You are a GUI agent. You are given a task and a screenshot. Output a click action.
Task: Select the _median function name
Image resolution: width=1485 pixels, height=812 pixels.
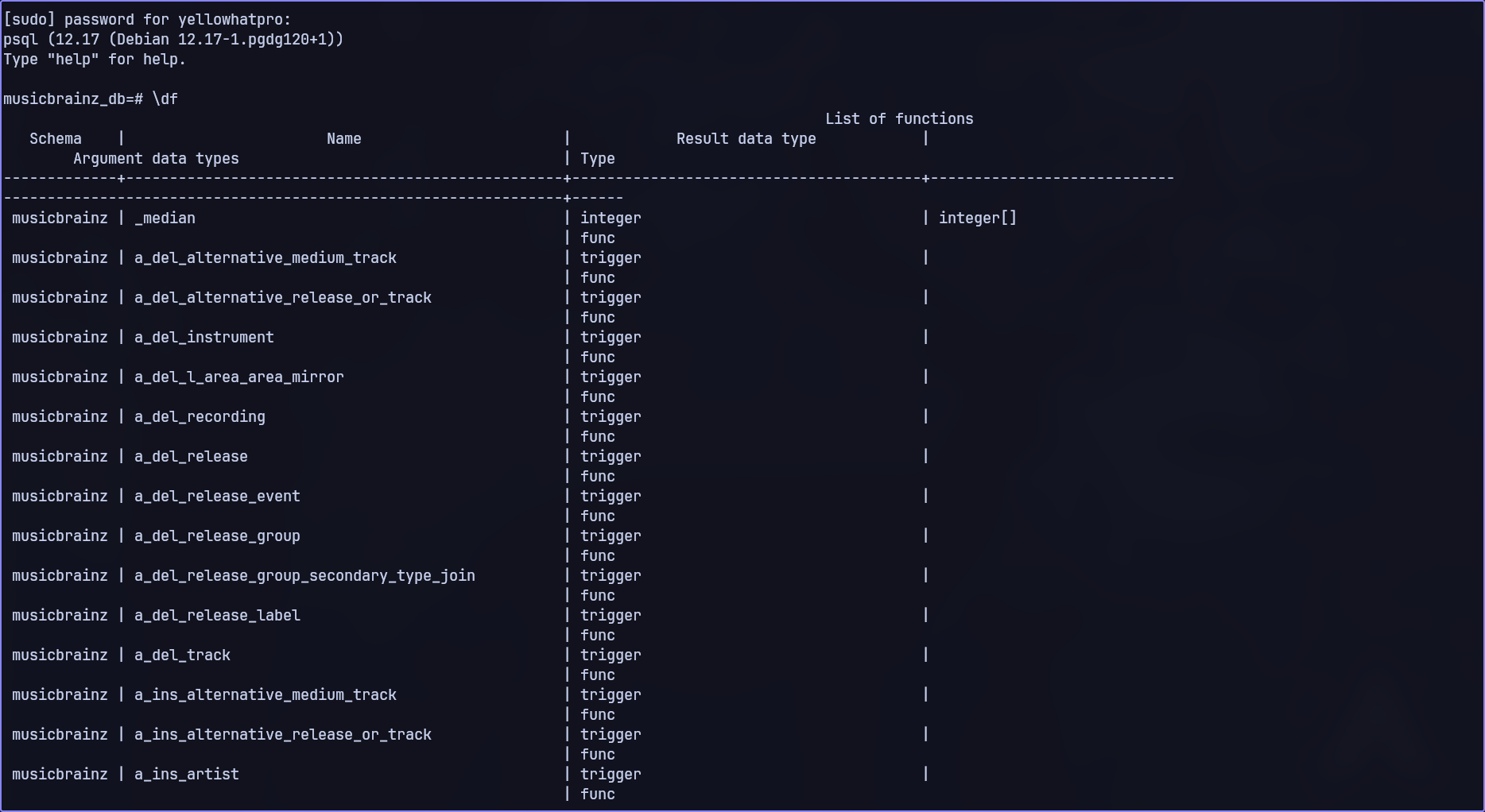click(x=165, y=218)
